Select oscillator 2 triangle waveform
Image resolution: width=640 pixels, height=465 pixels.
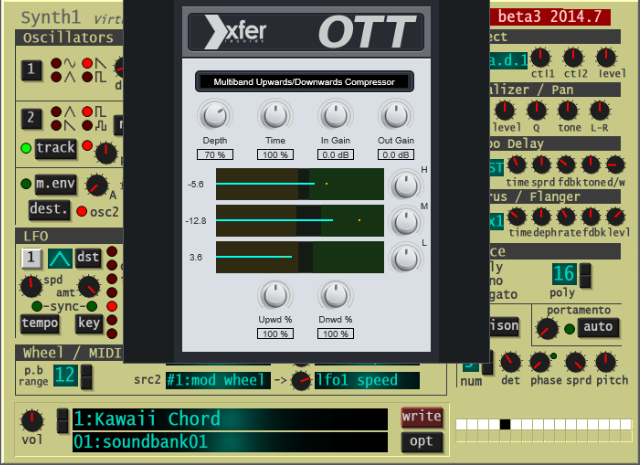(56, 112)
